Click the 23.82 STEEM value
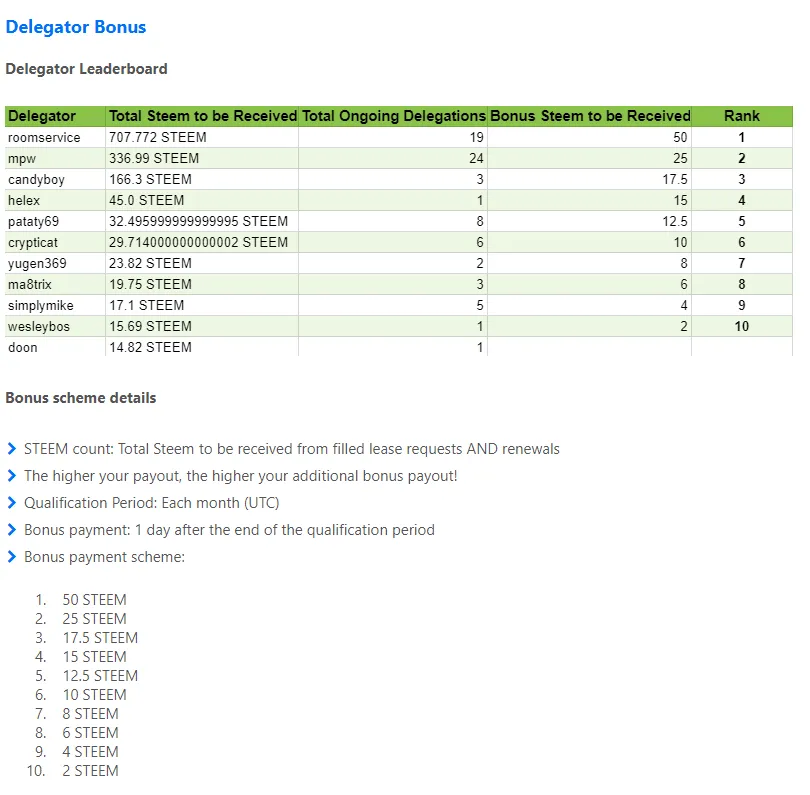 (x=150, y=263)
